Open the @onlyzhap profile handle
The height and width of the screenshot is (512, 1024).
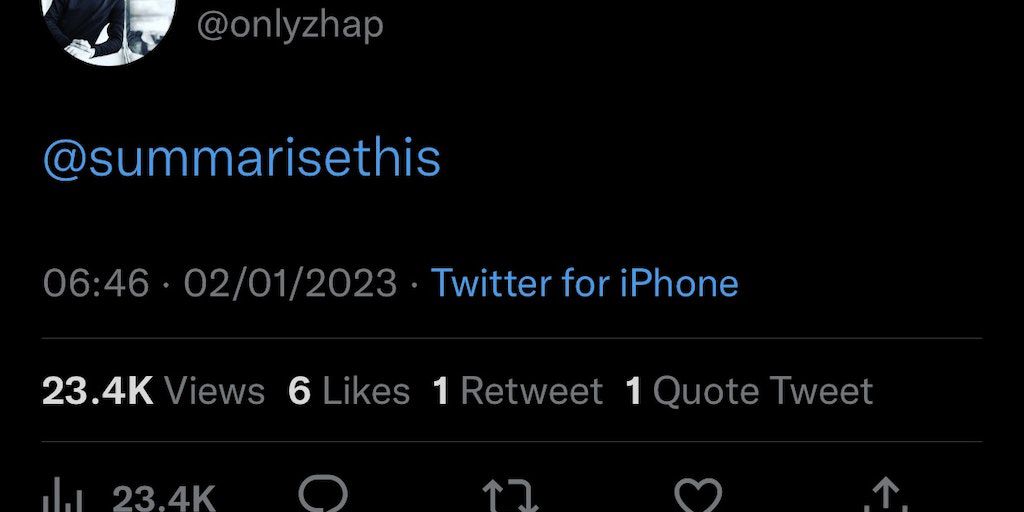coord(289,25)
